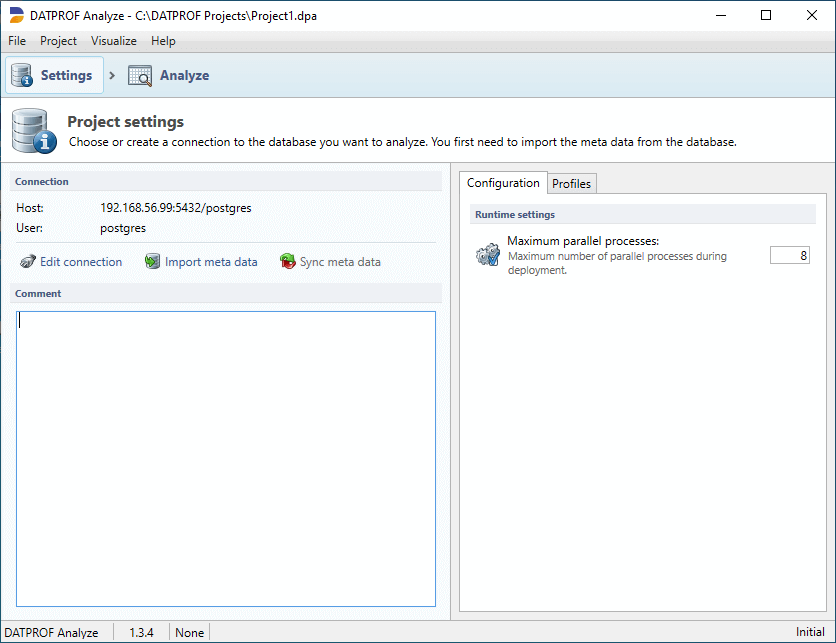Click the Sync meta data icon
Image resolution: width=836 pixels, height=643 pixels.
click(x=288, y=262)
